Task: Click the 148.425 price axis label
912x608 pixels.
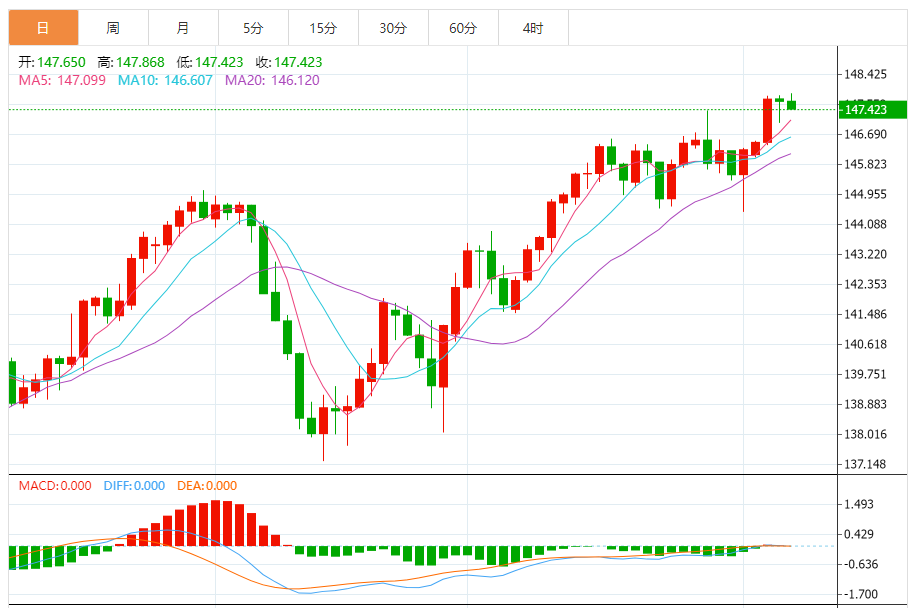Action: tap(865, 74)
